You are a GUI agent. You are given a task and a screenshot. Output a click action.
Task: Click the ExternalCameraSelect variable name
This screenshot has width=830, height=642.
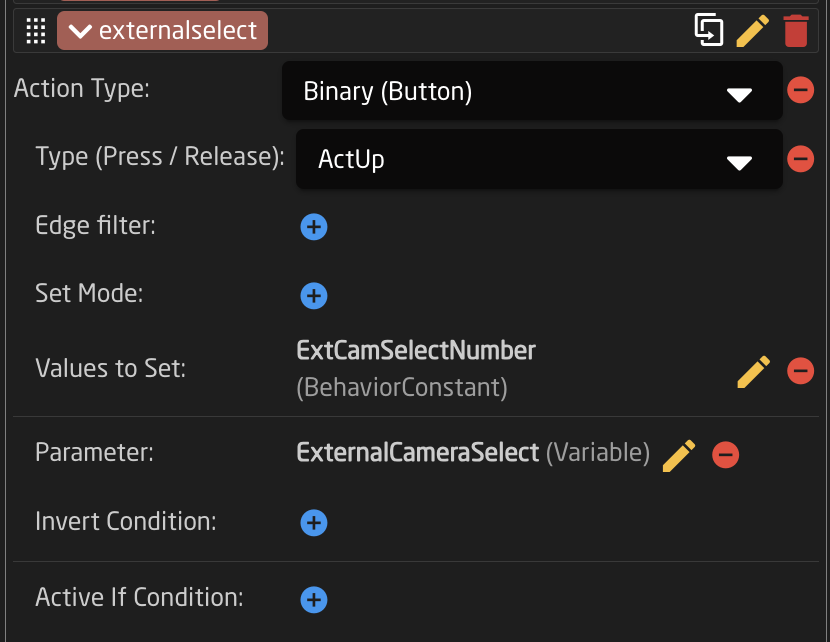pos(418,453)
